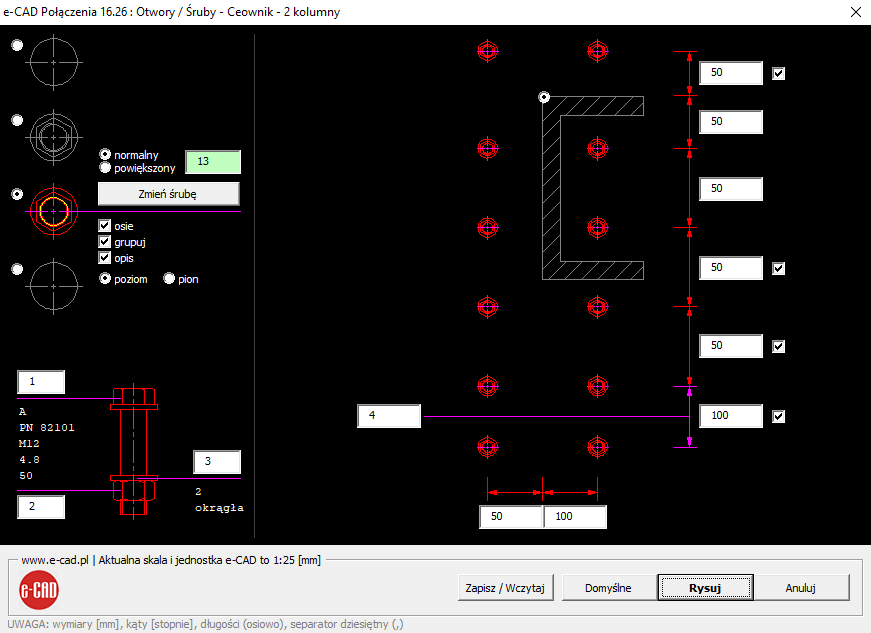Click the second-row left bolt hole symbol
The image size is (871, 633).
click(x=488, y=148)
